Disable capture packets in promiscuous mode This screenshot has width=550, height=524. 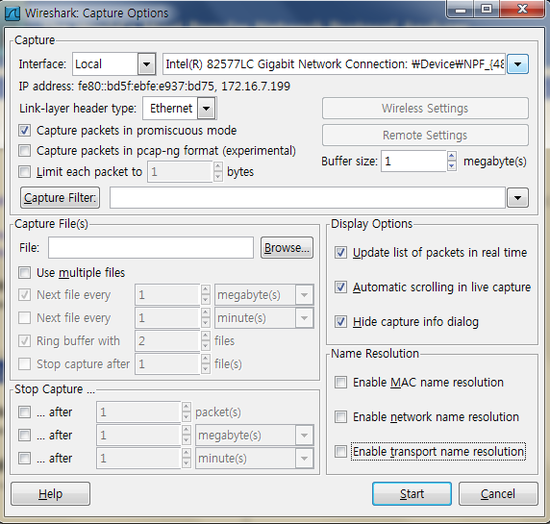point(25,130)
